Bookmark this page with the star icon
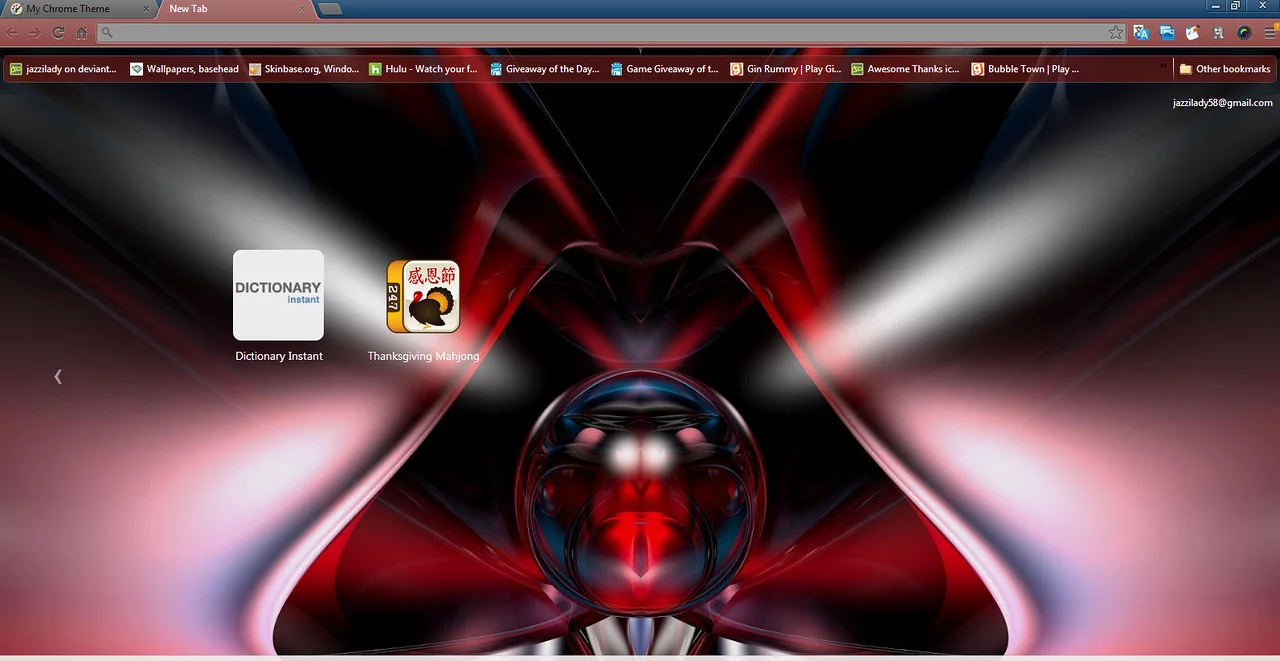The width and height of the screenshot is (1280, 661). point(1116,33)
